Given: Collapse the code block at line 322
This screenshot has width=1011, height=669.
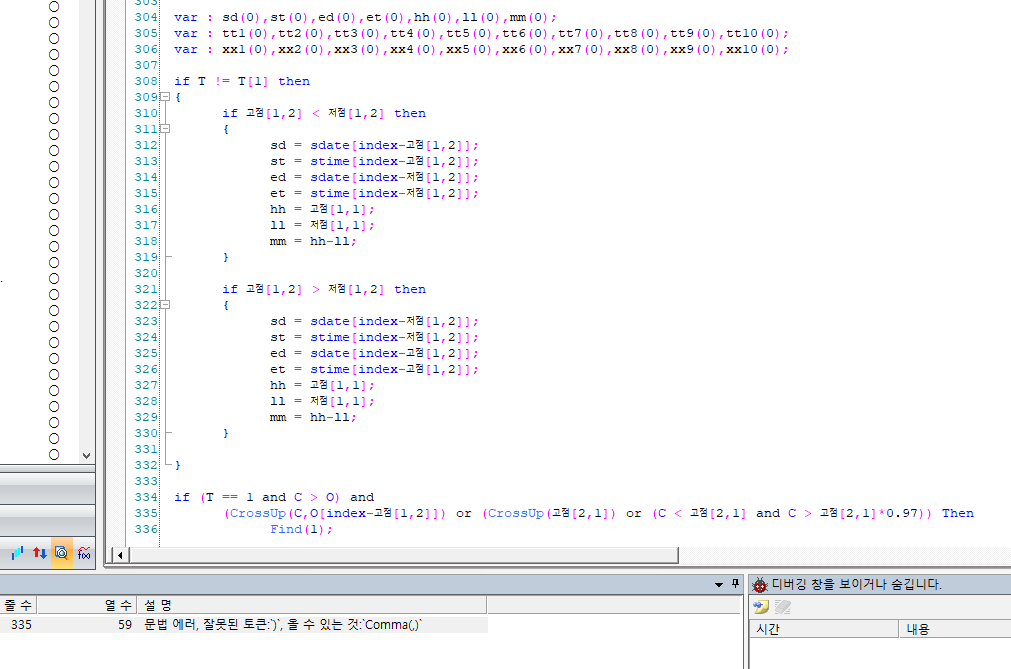Looking at the screenshot, I should (164, 305).
